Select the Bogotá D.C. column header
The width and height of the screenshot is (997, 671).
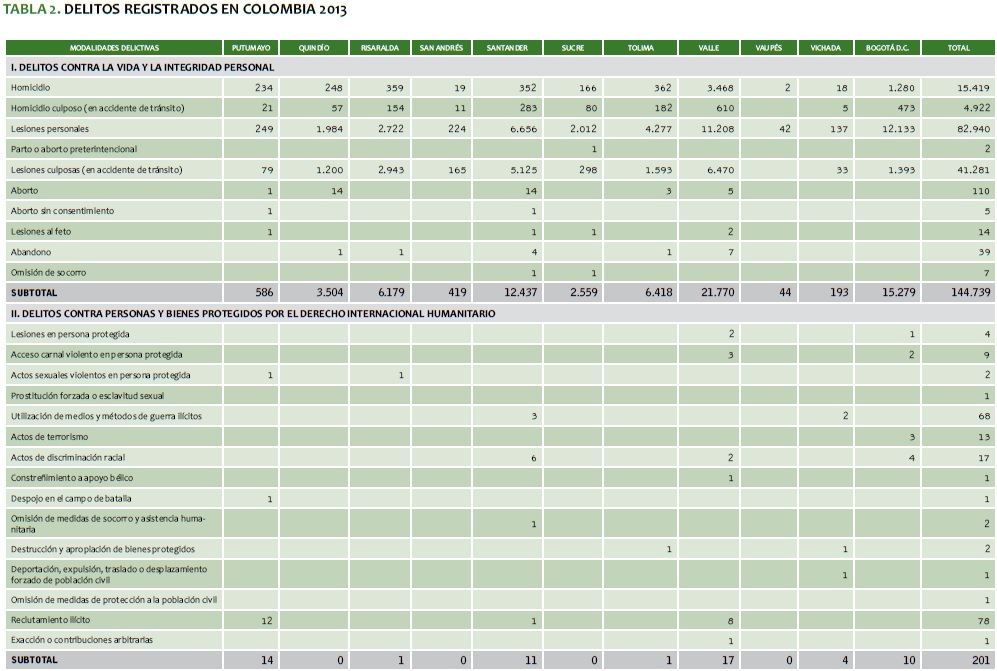coord(886,48)
